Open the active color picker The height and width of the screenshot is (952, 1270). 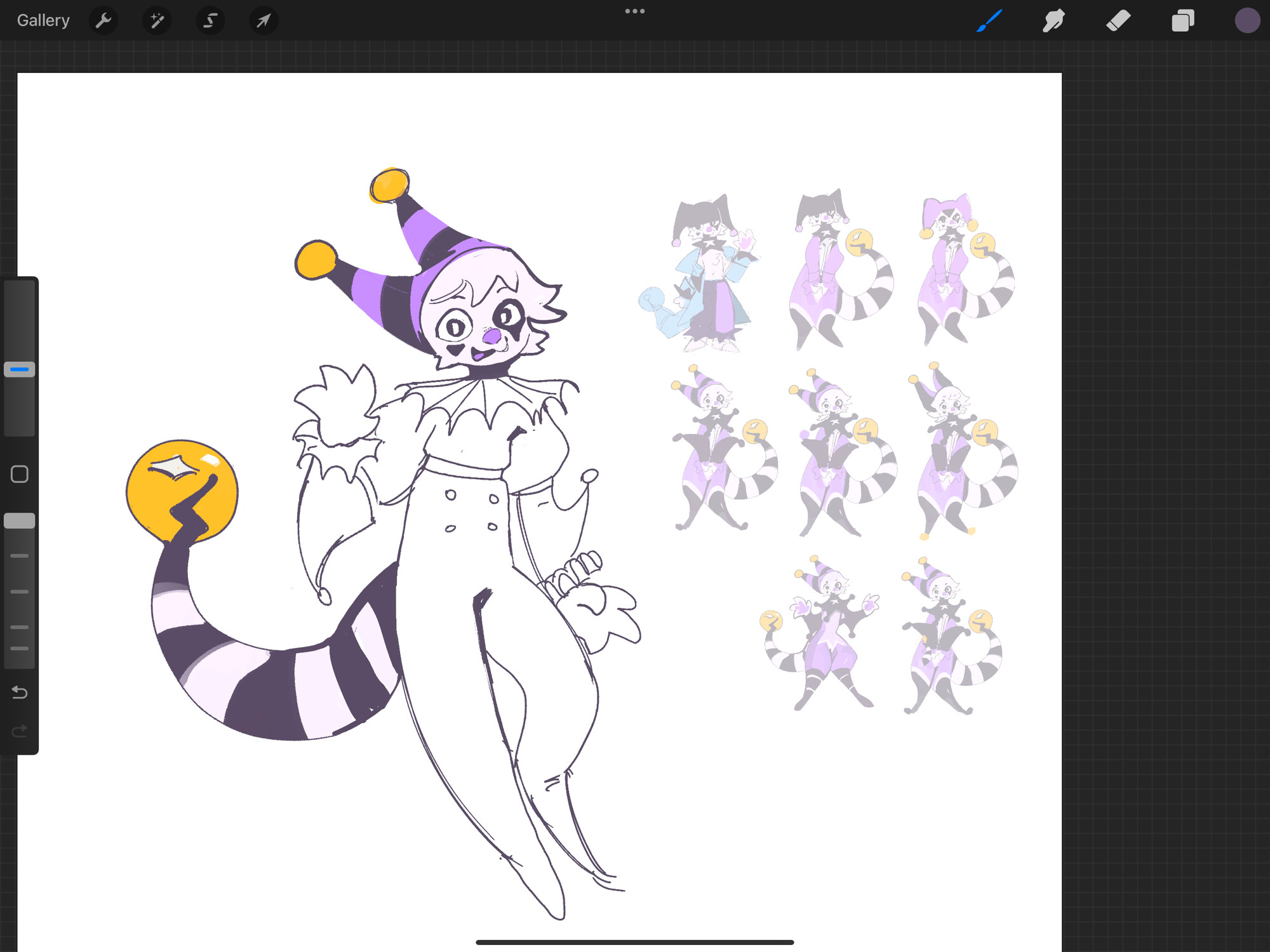pos(1247,20)
